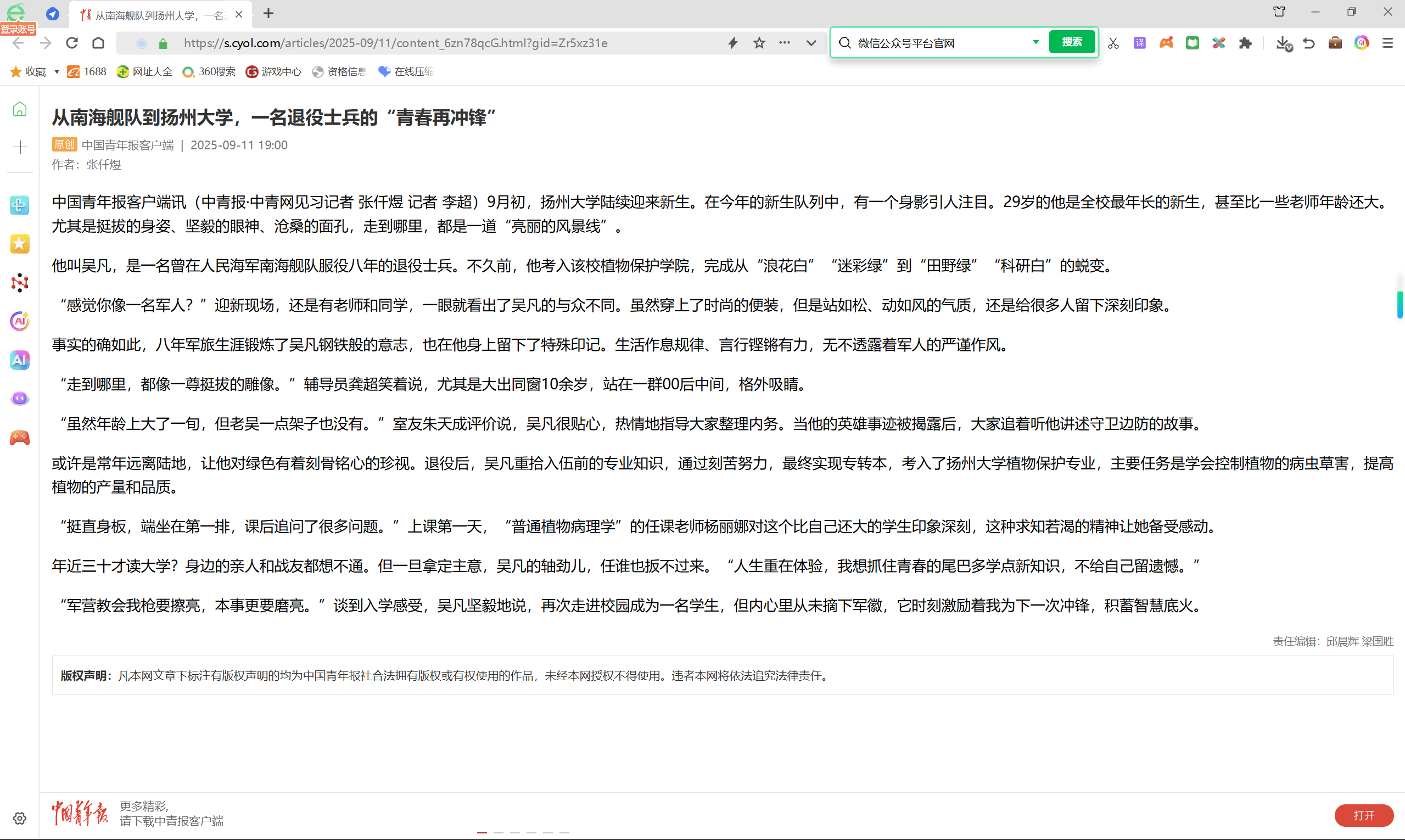Open a new tab with the plus button
The height and width of the screenshot is (840, 1405).
pyautogui.click(x=268, y=14)
